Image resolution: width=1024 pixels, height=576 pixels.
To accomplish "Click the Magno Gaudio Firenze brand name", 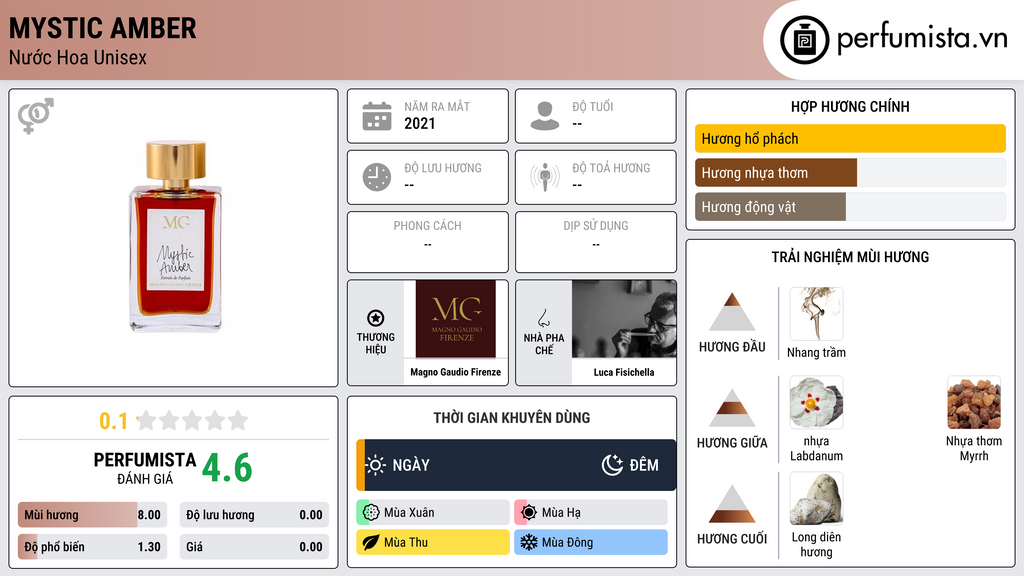I will click(456, 372).
